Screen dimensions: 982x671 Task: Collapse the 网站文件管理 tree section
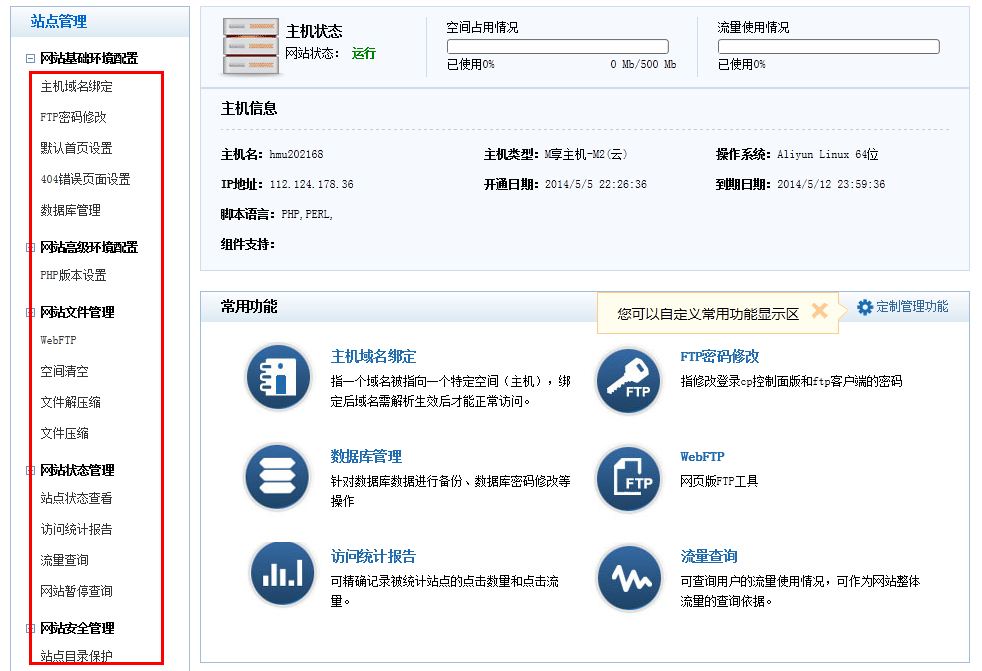30,313
